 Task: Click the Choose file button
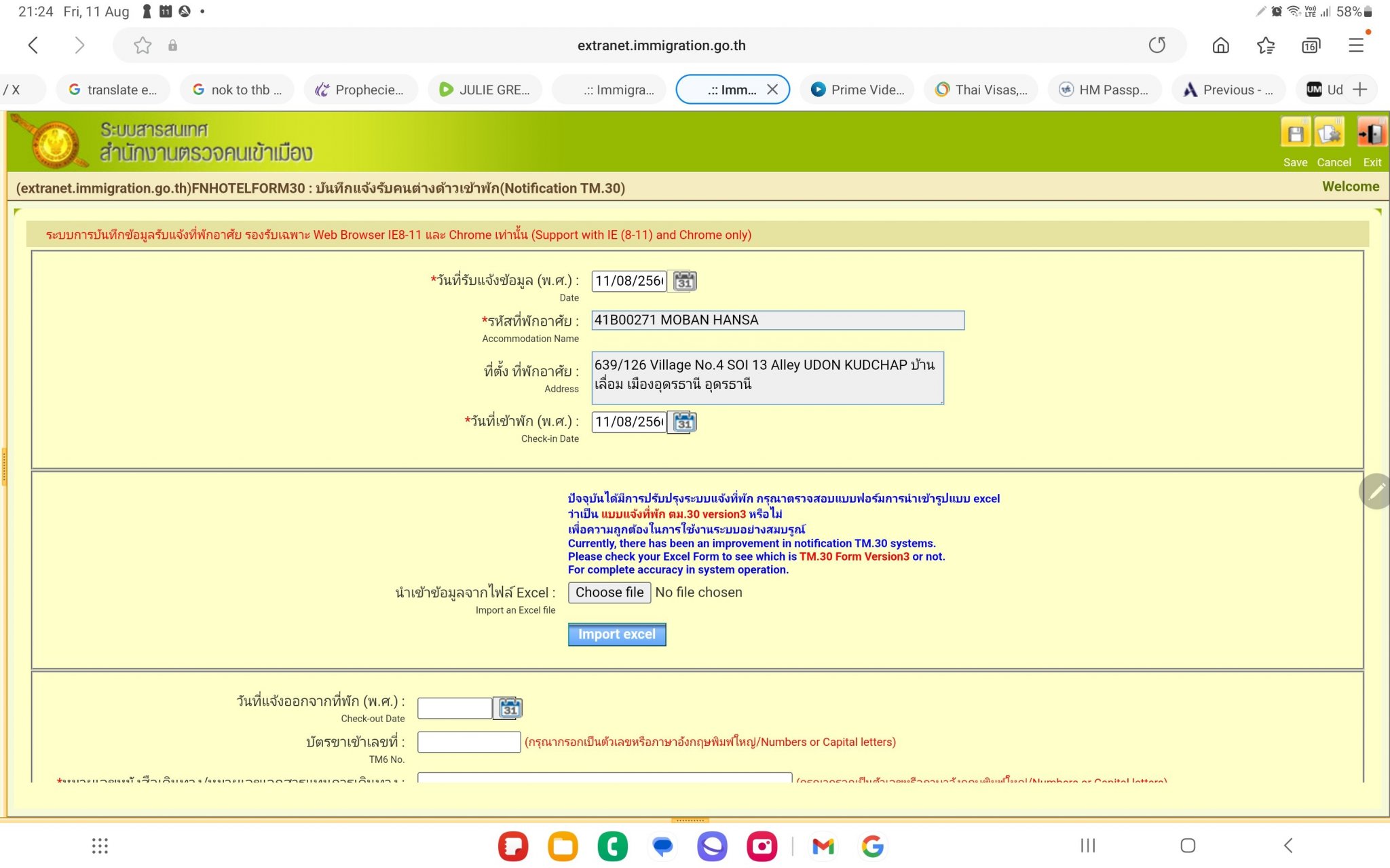coord(609,592)
